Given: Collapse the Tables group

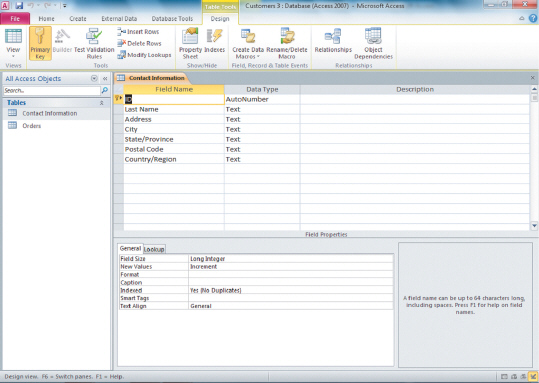Looking at the screenshot, I should [x=101, y=103].
